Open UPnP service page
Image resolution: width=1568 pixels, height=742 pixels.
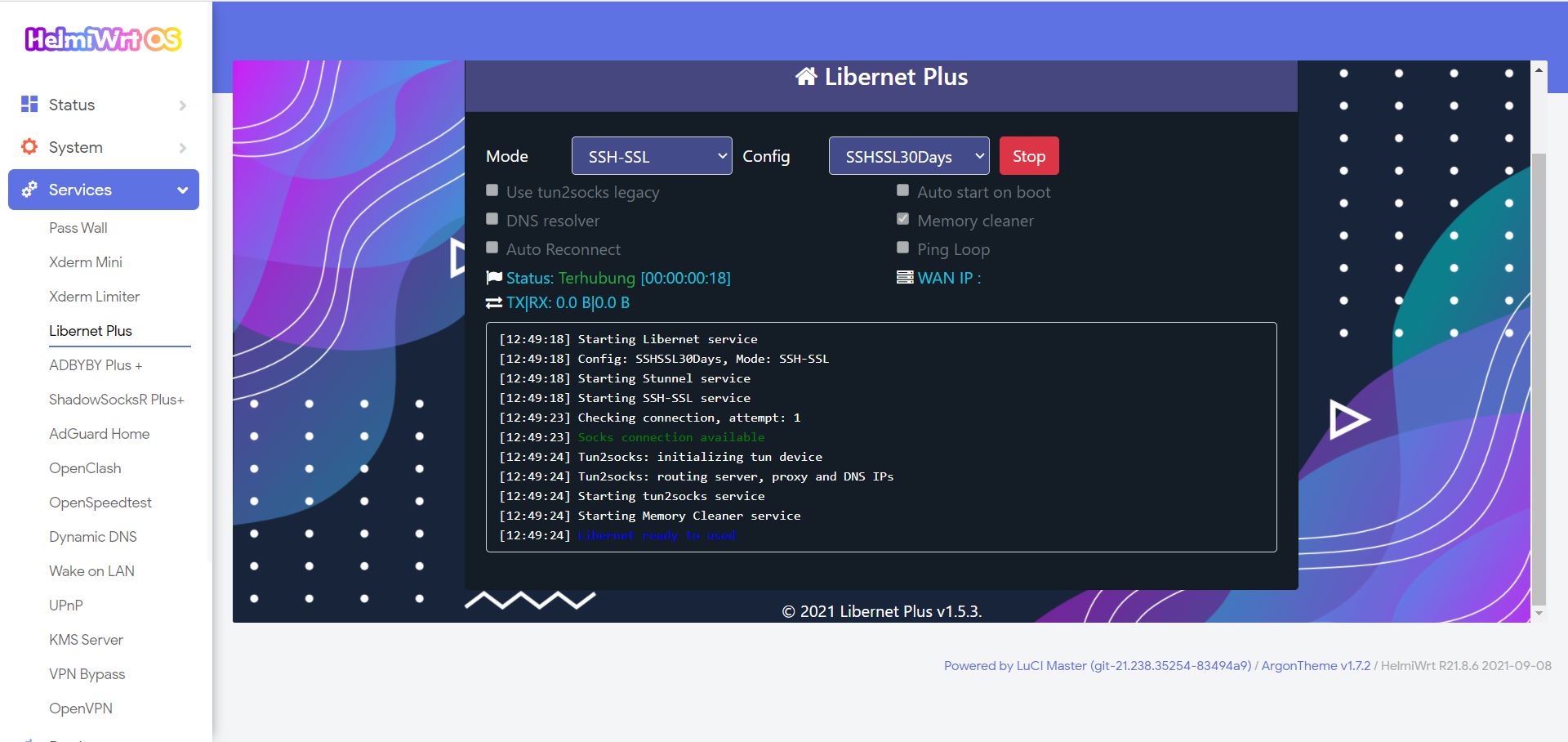coord(66,606)
